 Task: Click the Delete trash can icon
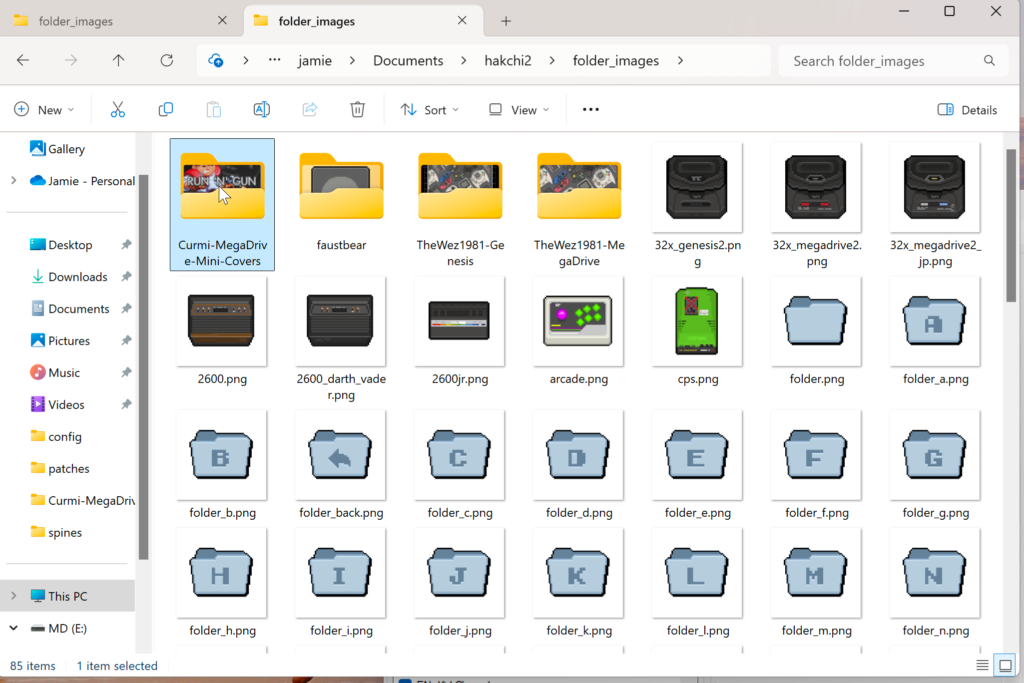(x=357, y=110)
